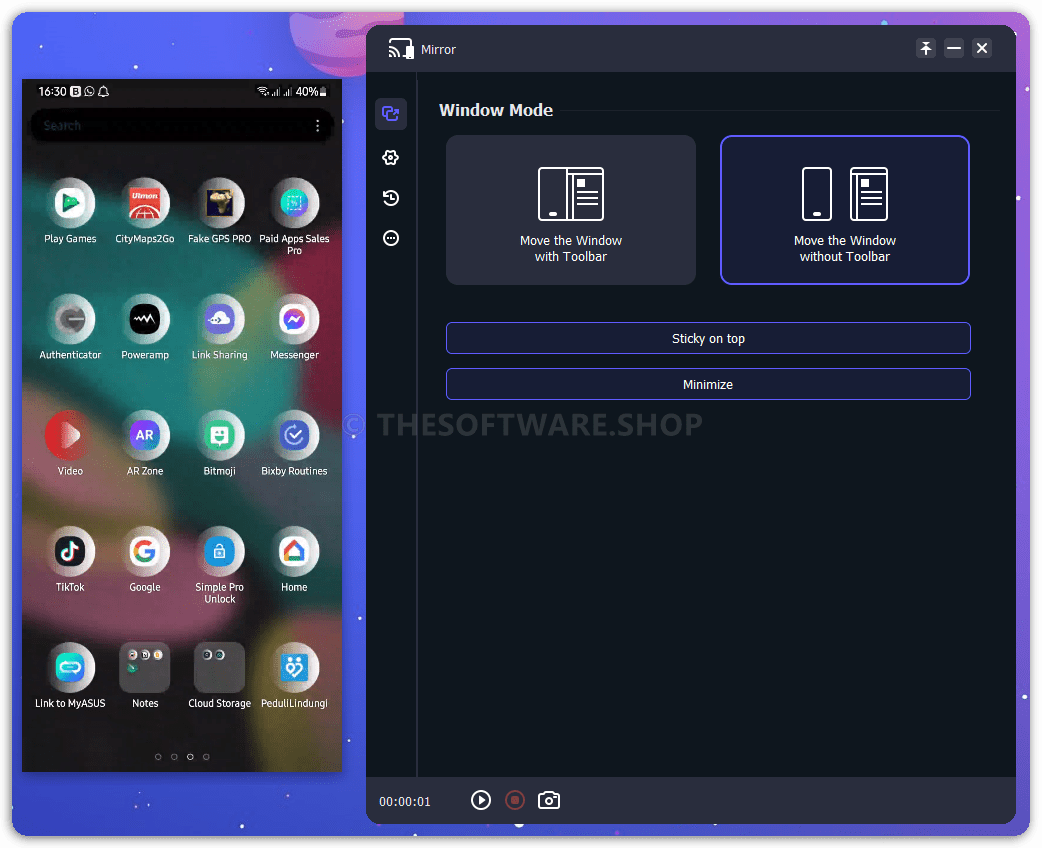Image resolution: width=1042 pixels, height=848 pixels.
Task: Start playback with the play button
Action: 481,800
